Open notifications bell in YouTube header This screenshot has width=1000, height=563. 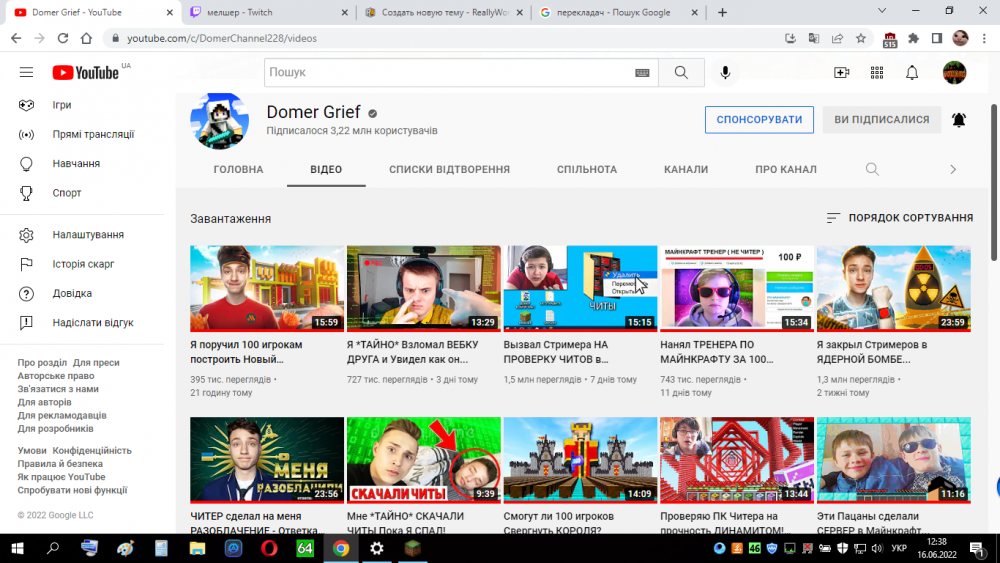pyautogui.click(x=912, y=73)
